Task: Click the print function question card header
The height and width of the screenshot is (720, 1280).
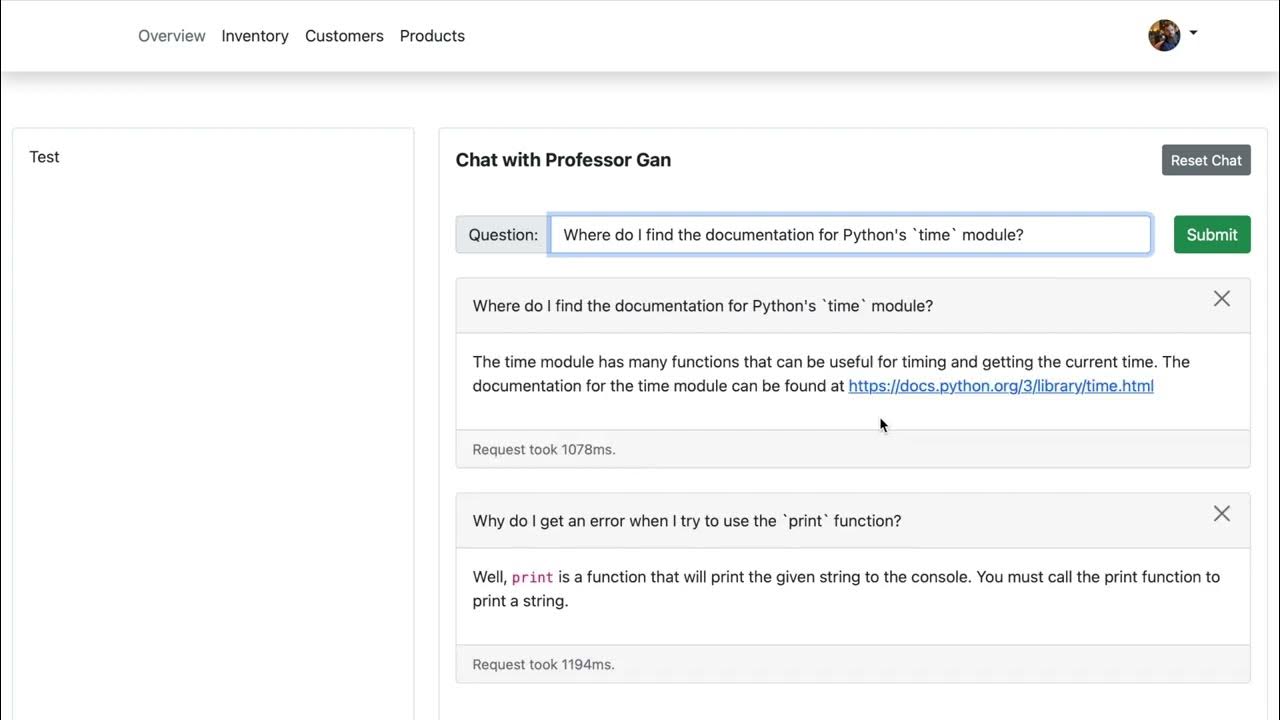Action: click(687, 521)
